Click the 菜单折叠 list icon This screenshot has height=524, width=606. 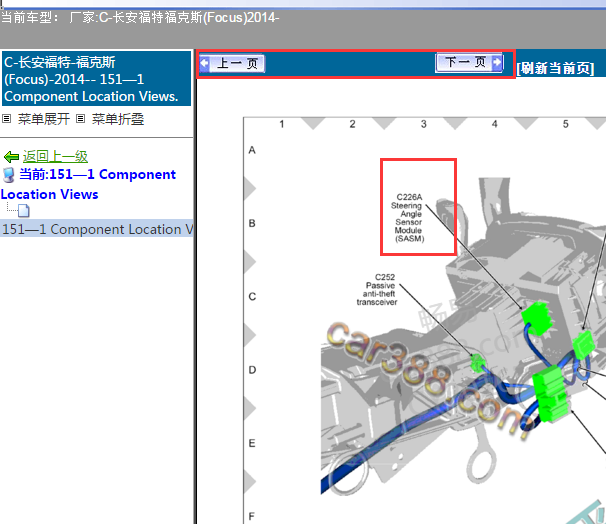click(80, 119)
